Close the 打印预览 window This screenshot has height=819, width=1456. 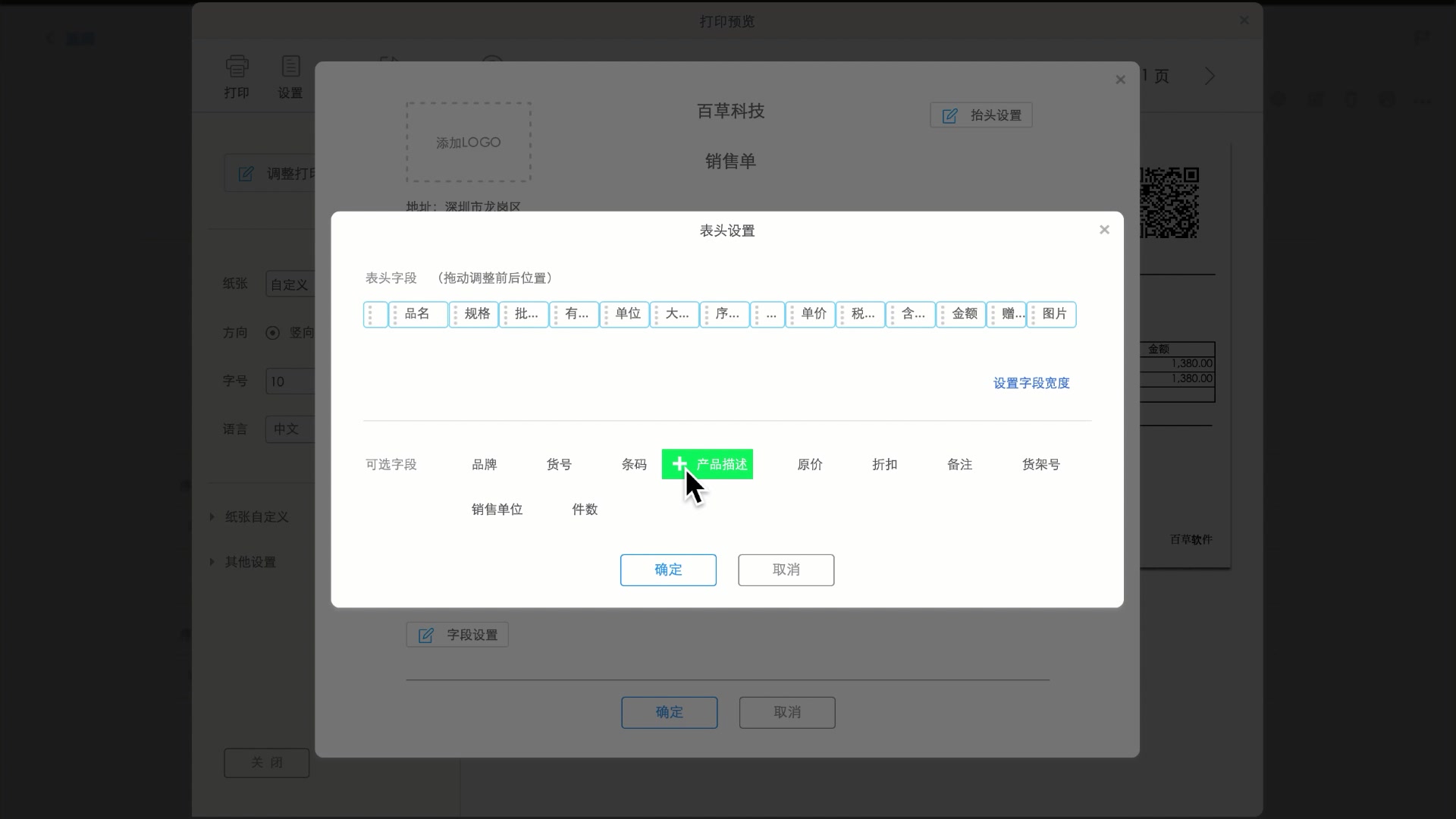coord(1244,20)
